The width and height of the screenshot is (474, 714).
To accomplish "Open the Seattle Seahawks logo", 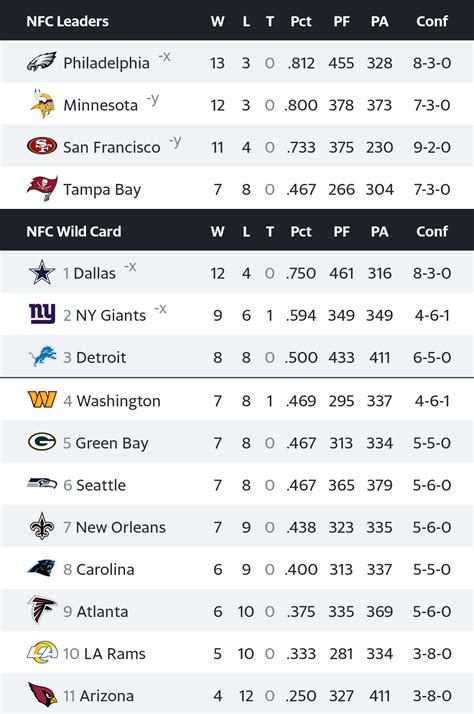I will [42, 484].
